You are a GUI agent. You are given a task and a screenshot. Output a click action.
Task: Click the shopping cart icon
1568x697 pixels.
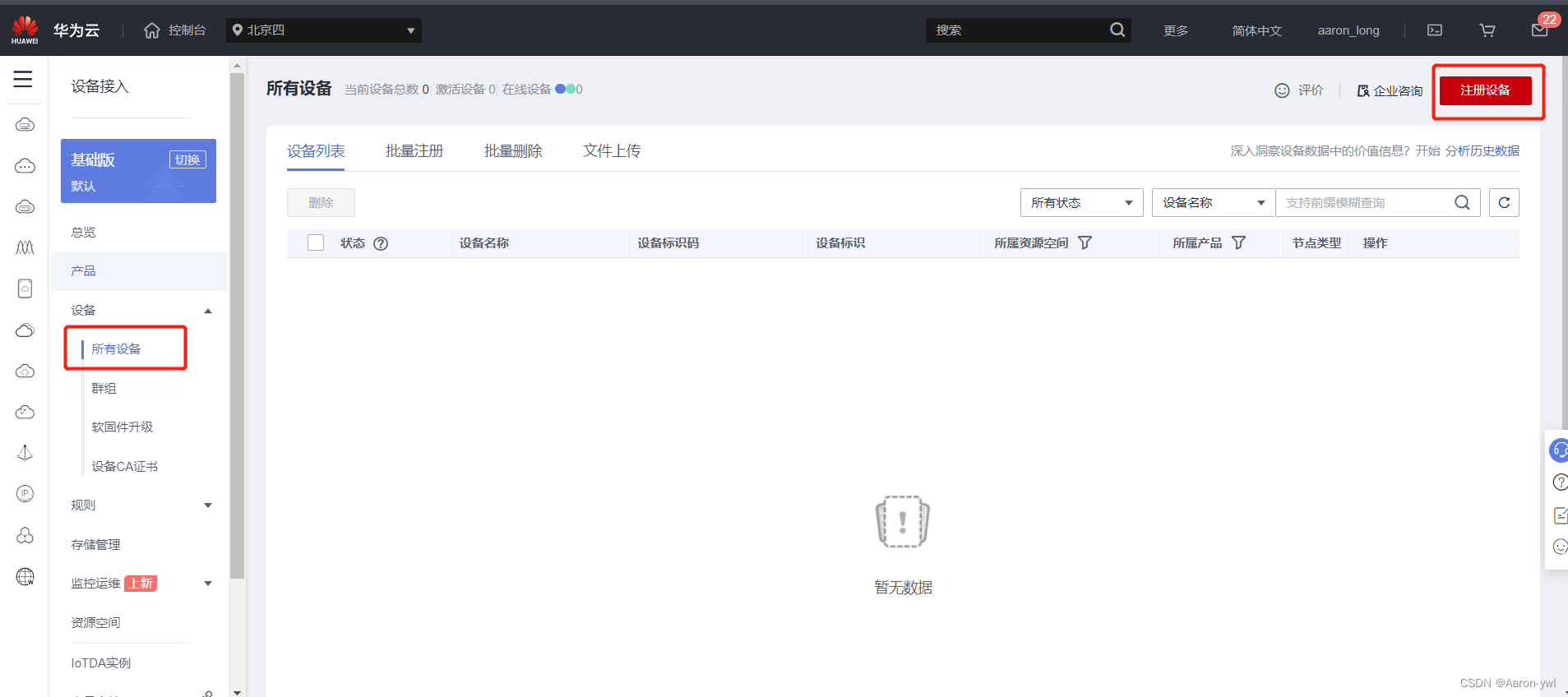click(x=1487, y=30)
